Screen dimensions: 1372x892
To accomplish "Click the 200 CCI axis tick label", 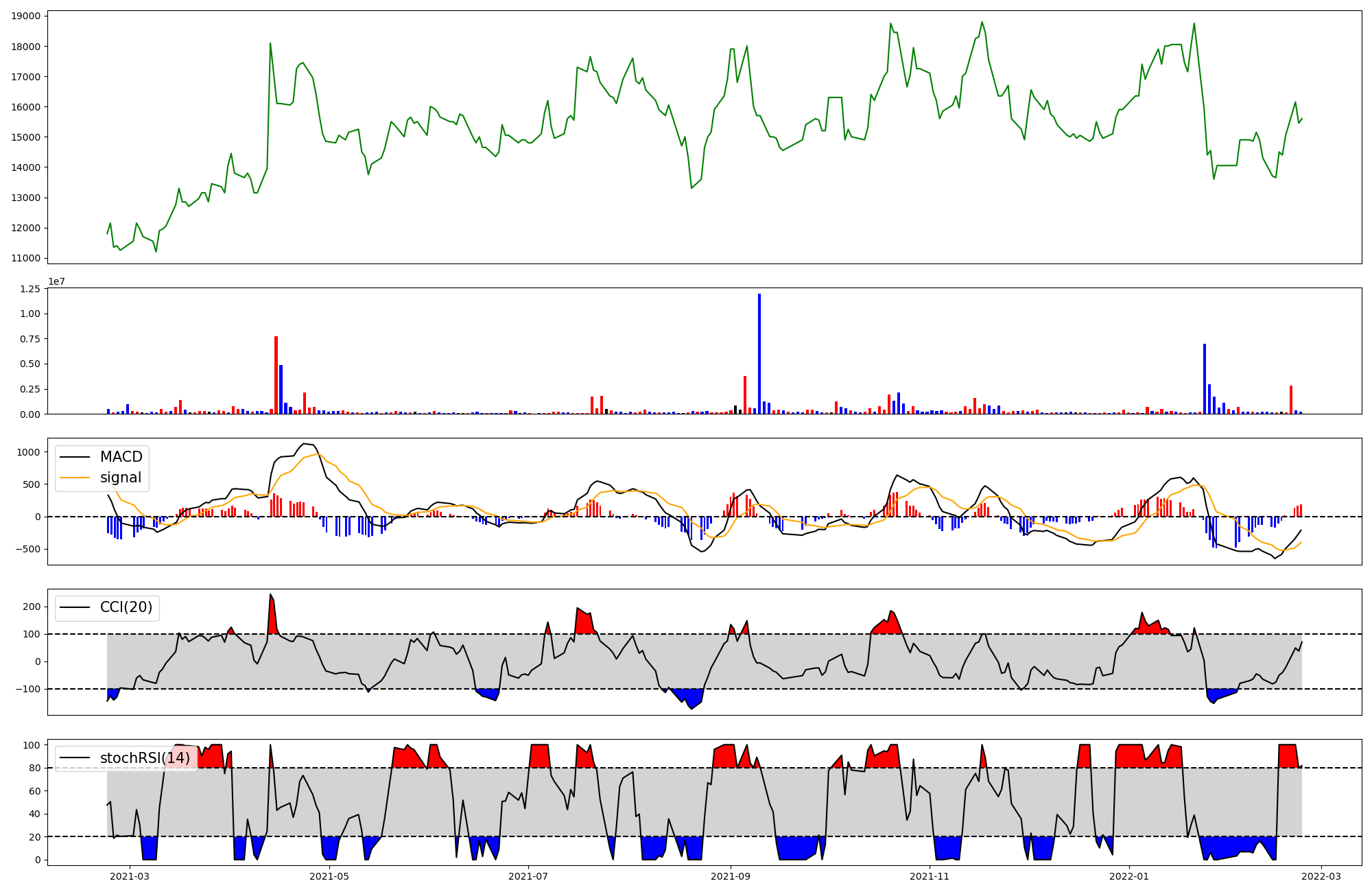I will (32, 607).
